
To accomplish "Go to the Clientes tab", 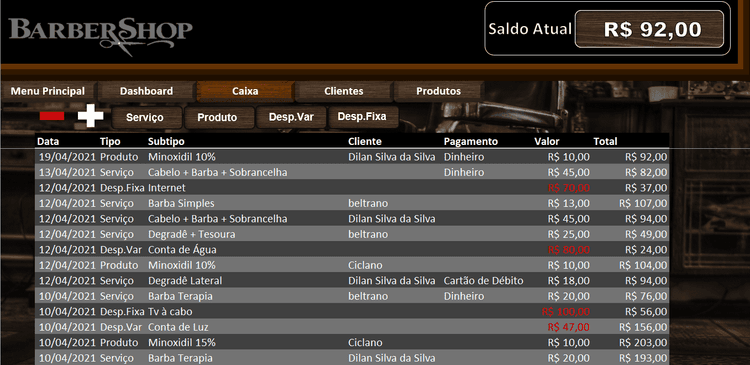I will point(344,91).
